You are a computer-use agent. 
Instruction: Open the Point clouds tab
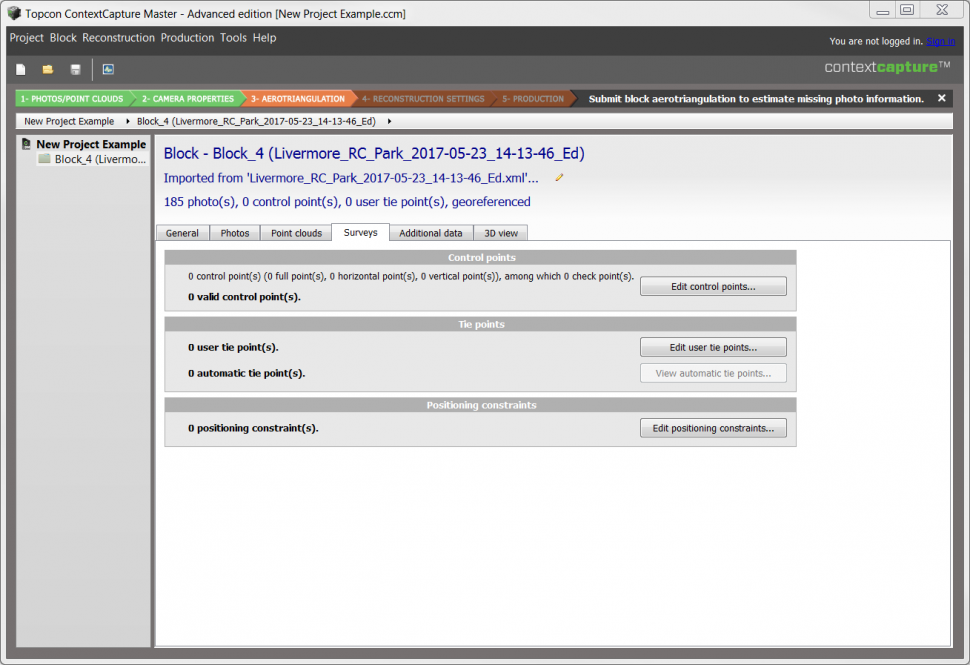pyautogui.click(x=296, y=233)
